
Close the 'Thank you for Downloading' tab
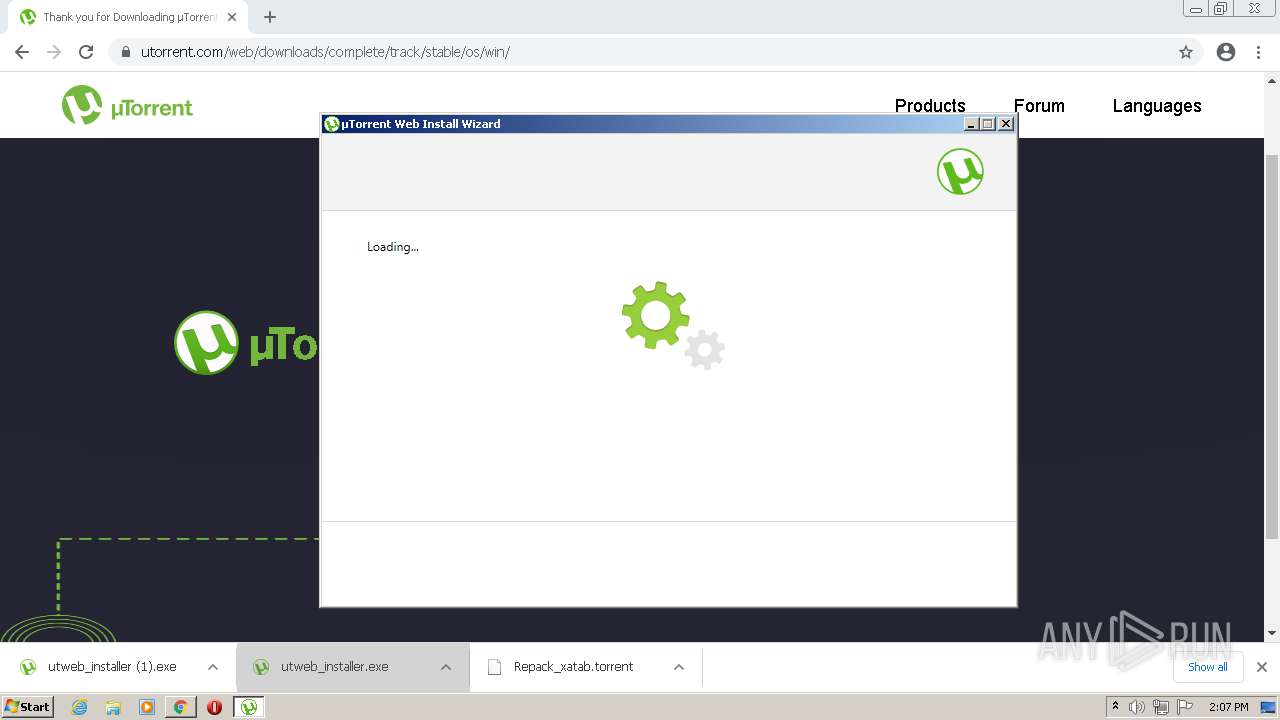click(x=232, y=17)
